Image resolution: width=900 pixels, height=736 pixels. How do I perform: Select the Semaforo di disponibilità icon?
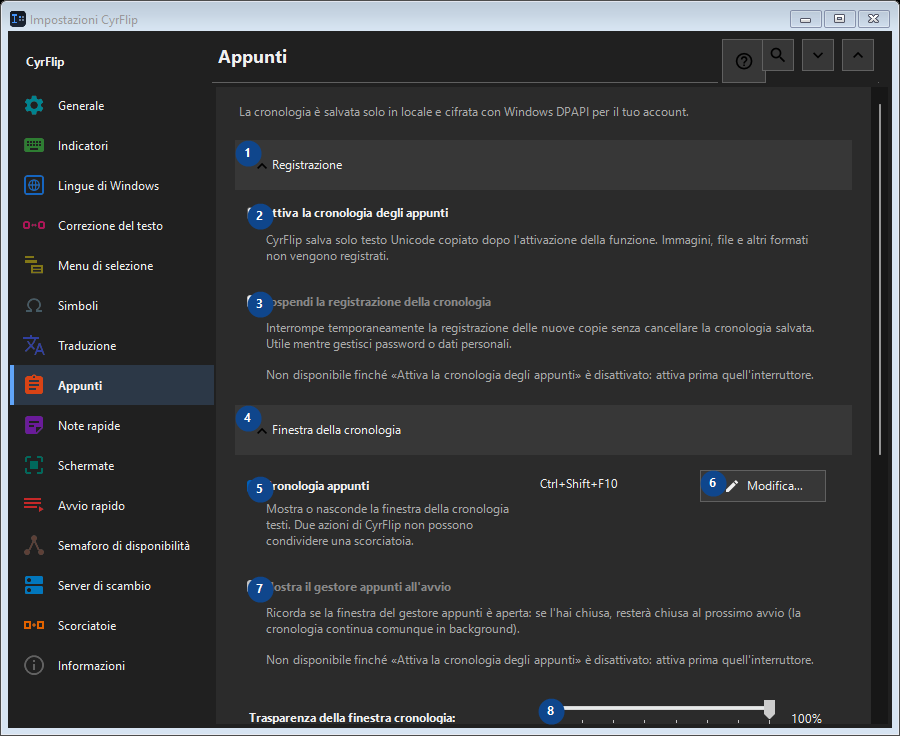(x=34, y=545)
